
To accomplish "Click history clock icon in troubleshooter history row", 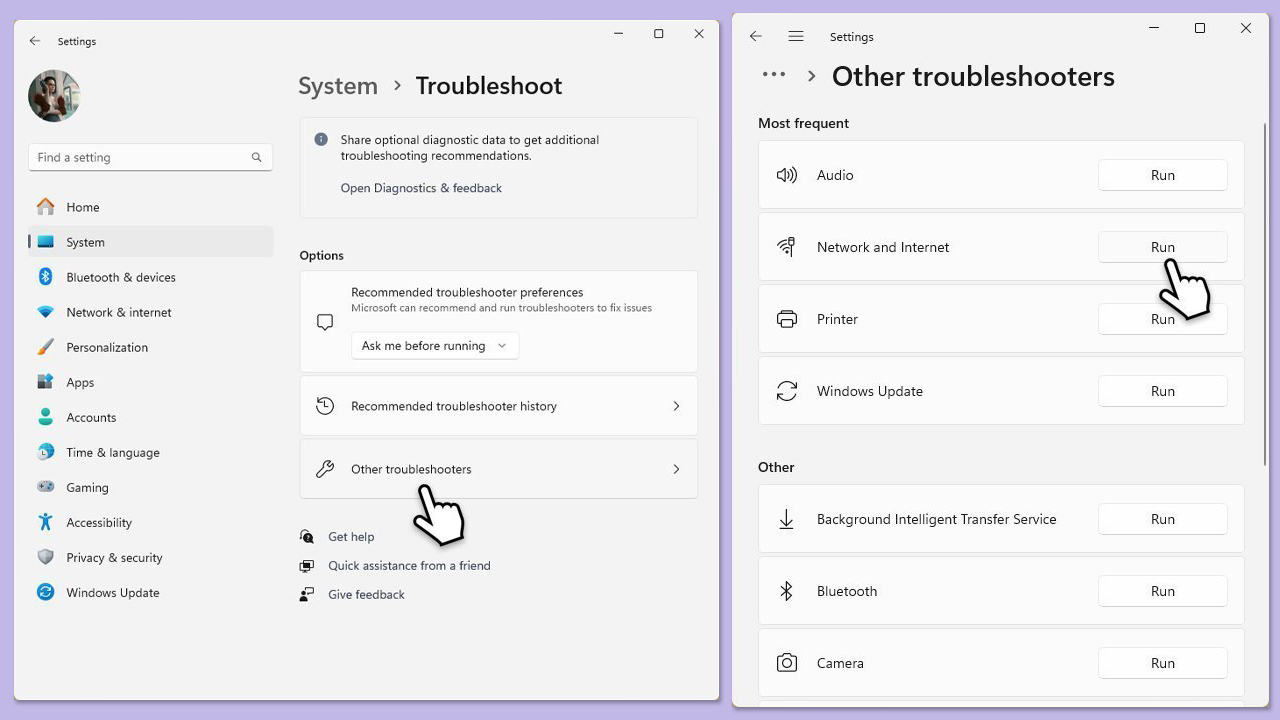I will click(x=325, y=406).
